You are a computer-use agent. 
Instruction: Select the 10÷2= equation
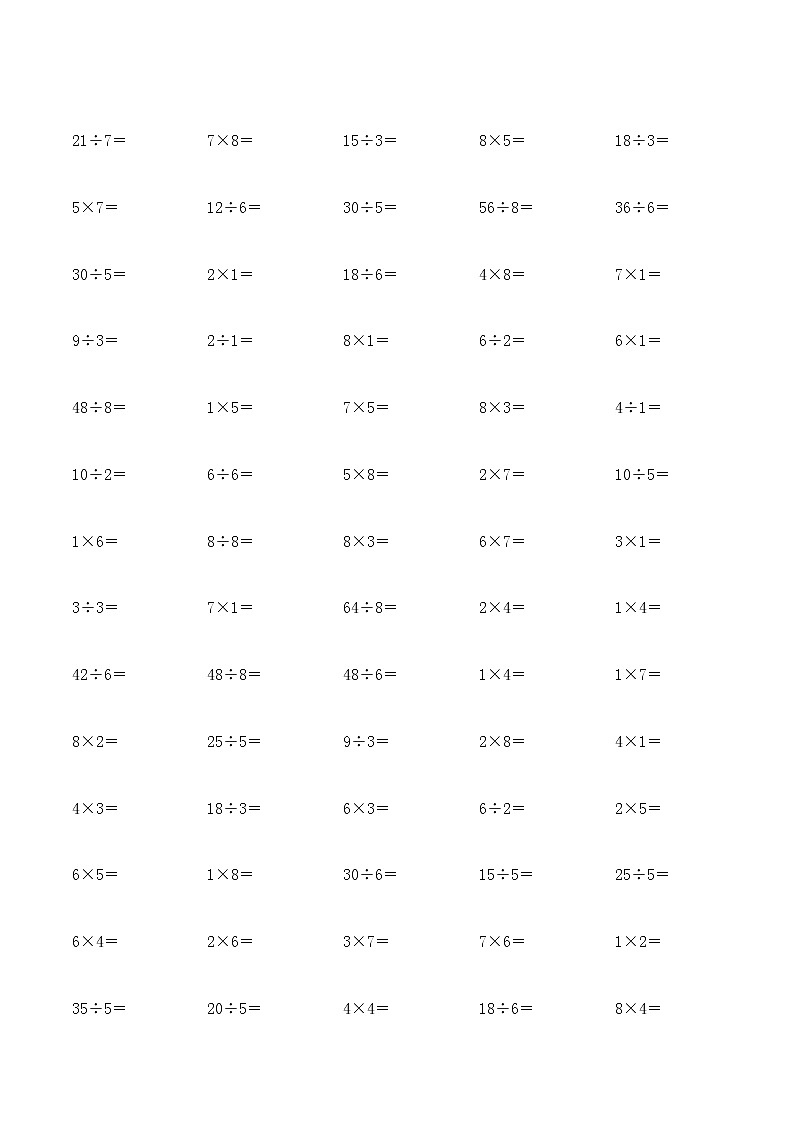[x=98, y=475]
